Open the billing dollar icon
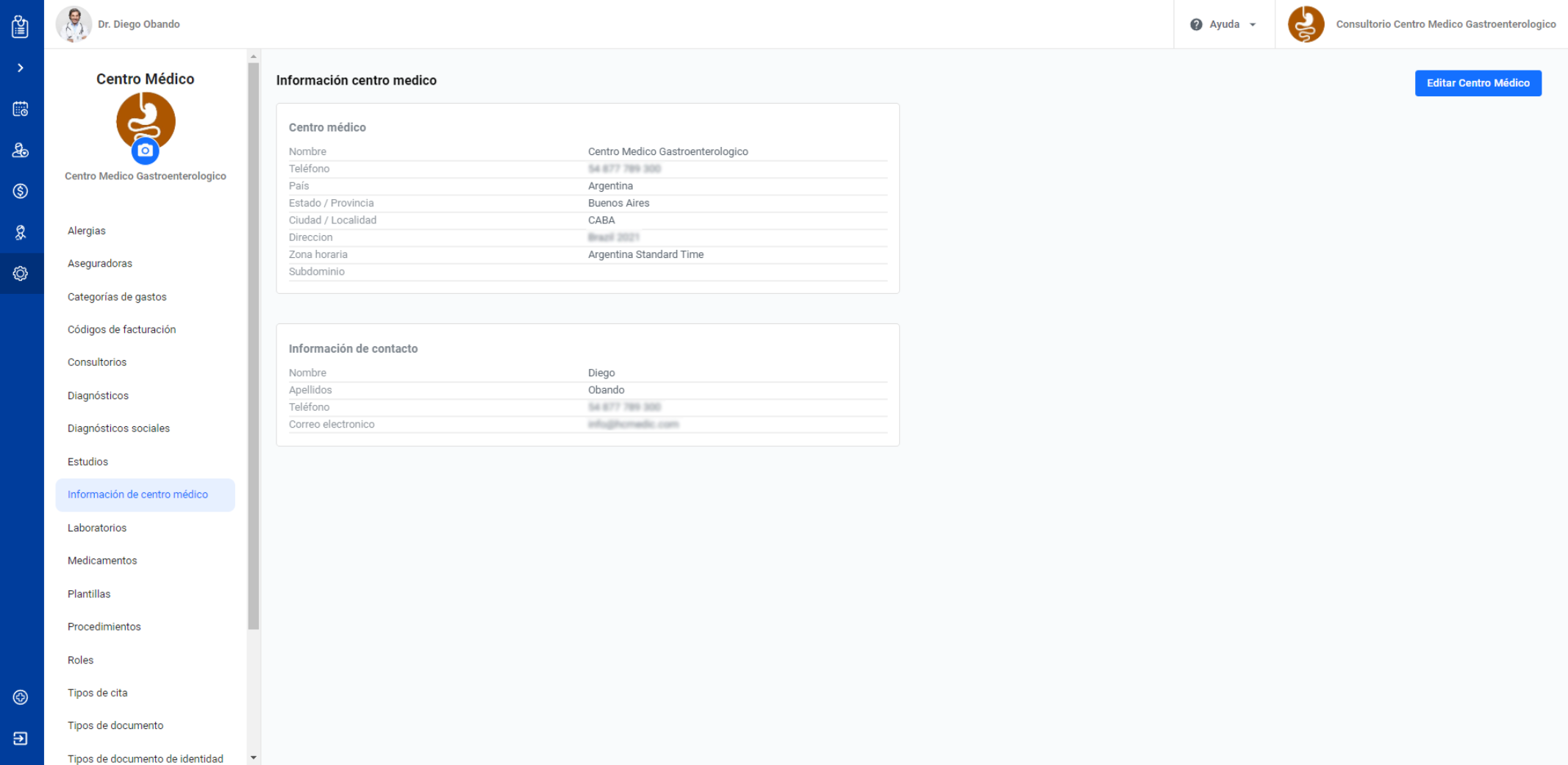 (x=21, y=191)
